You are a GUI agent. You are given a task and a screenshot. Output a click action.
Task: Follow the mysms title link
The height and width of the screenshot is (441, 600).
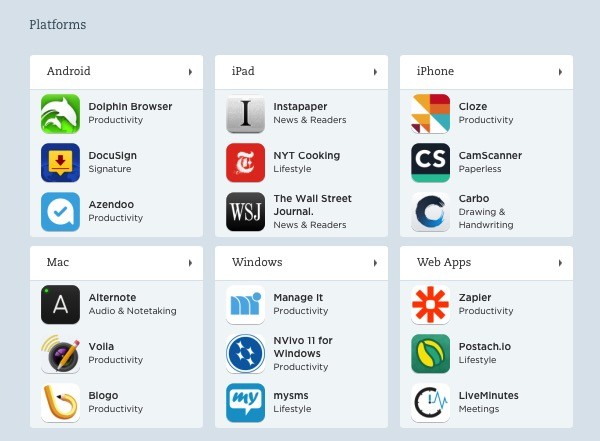pyautogui.click(x=291, y=396)
